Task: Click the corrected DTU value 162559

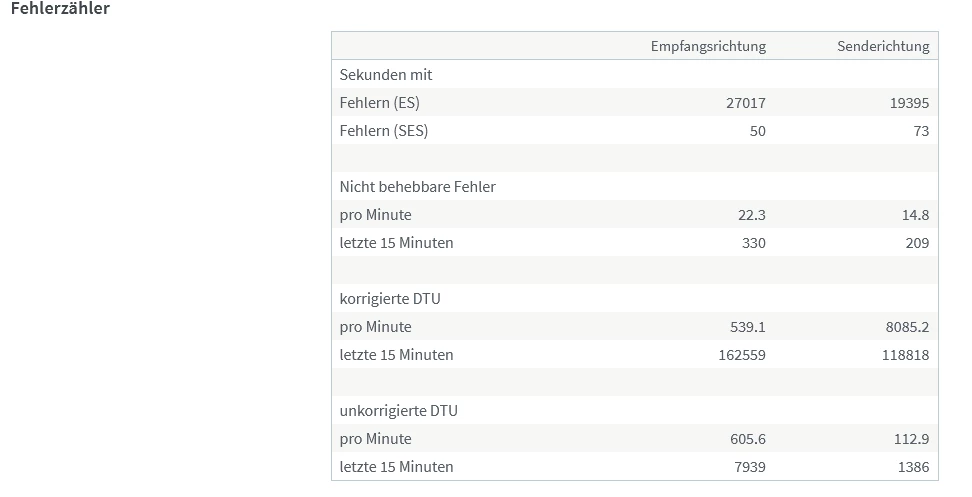Action: (x=741, y=355)
